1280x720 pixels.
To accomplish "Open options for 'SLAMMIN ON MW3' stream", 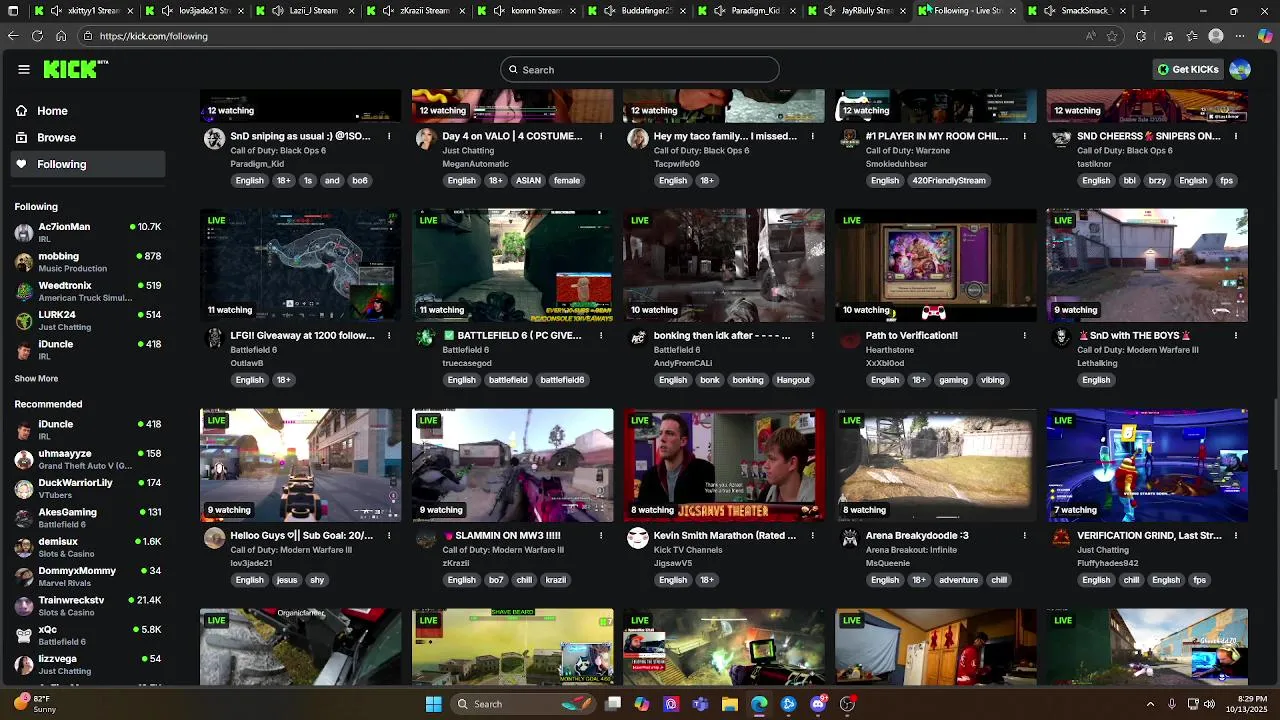I will point(601,536).
